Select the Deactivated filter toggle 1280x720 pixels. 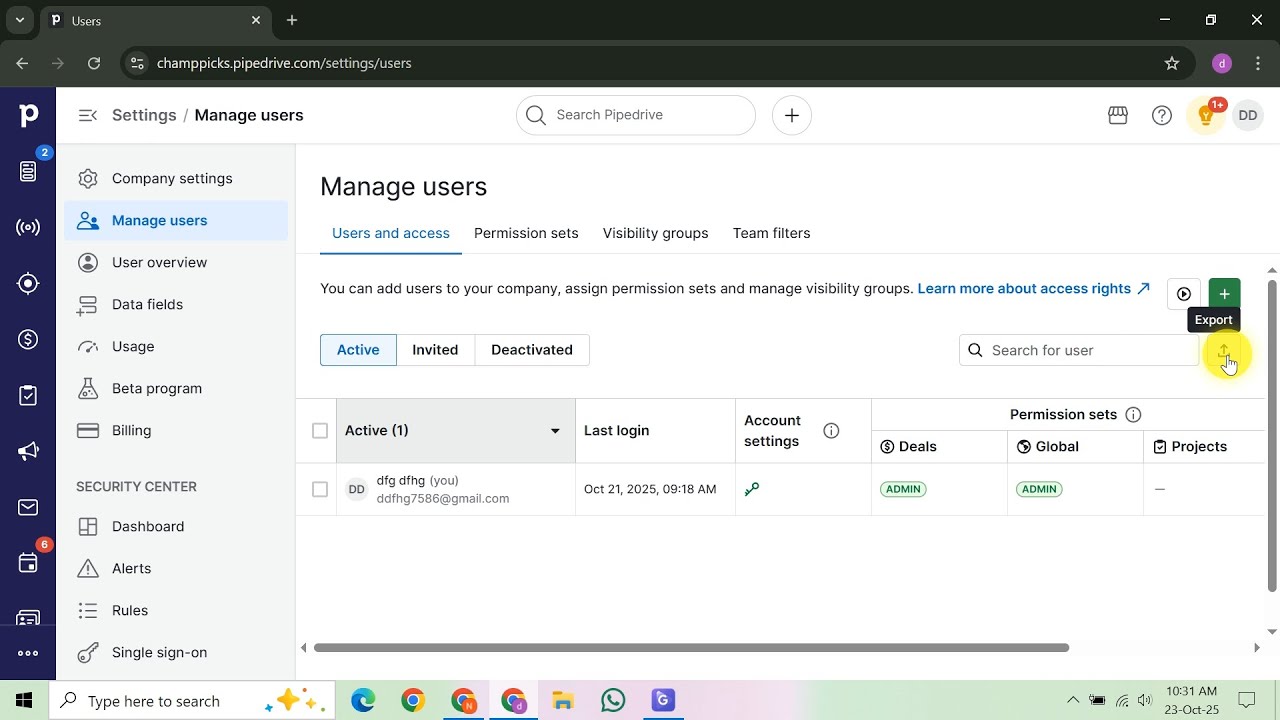532,350
